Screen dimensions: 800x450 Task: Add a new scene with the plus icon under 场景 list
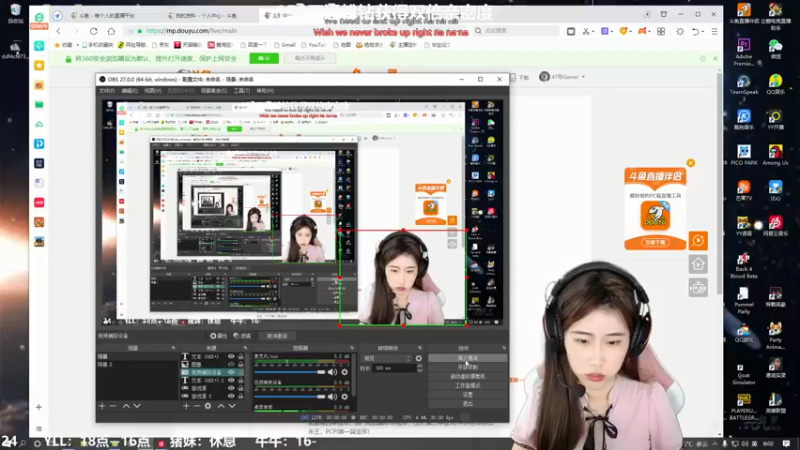pyautogui.click(x=102, y=406)
